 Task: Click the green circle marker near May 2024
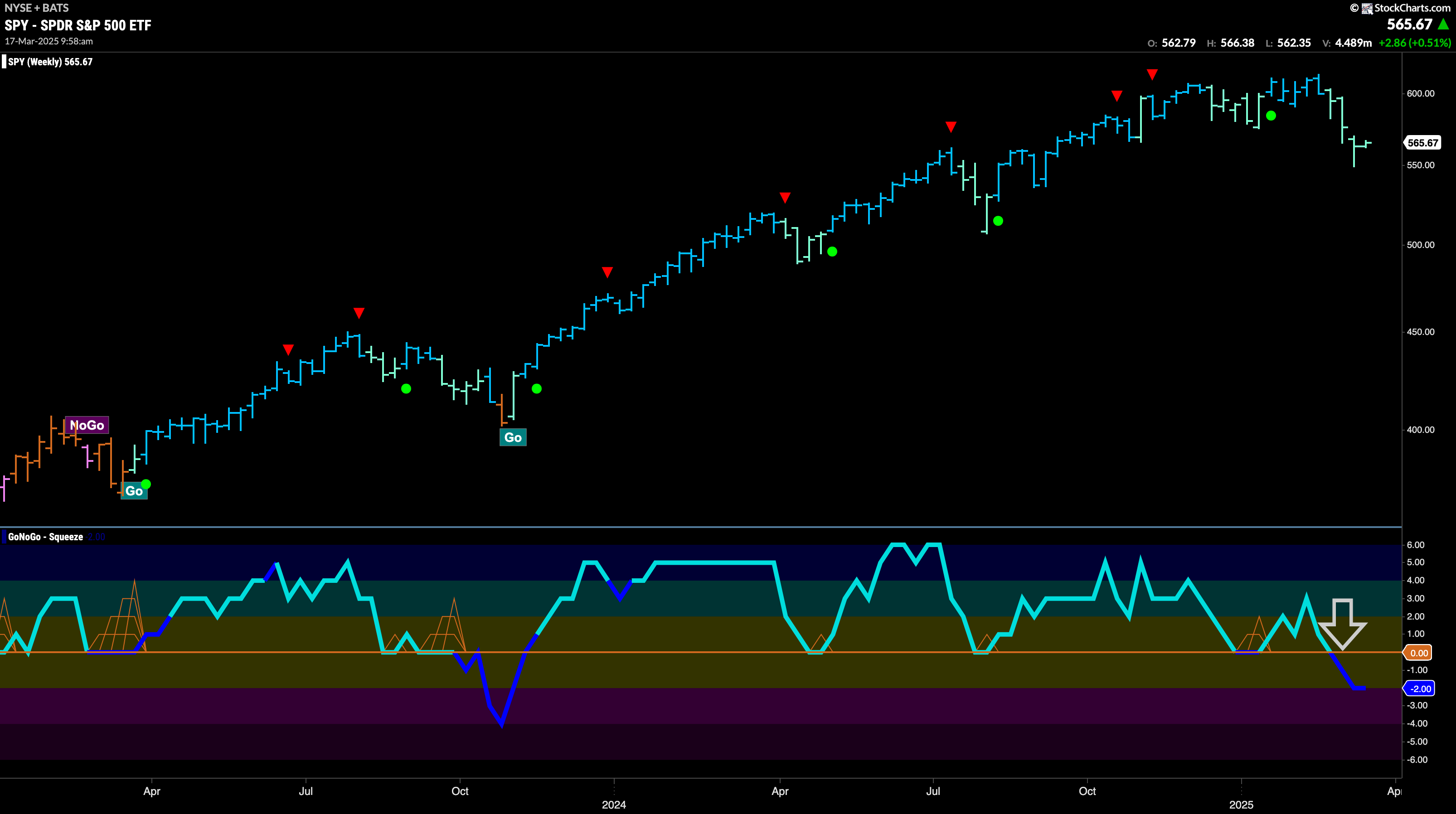832,252
